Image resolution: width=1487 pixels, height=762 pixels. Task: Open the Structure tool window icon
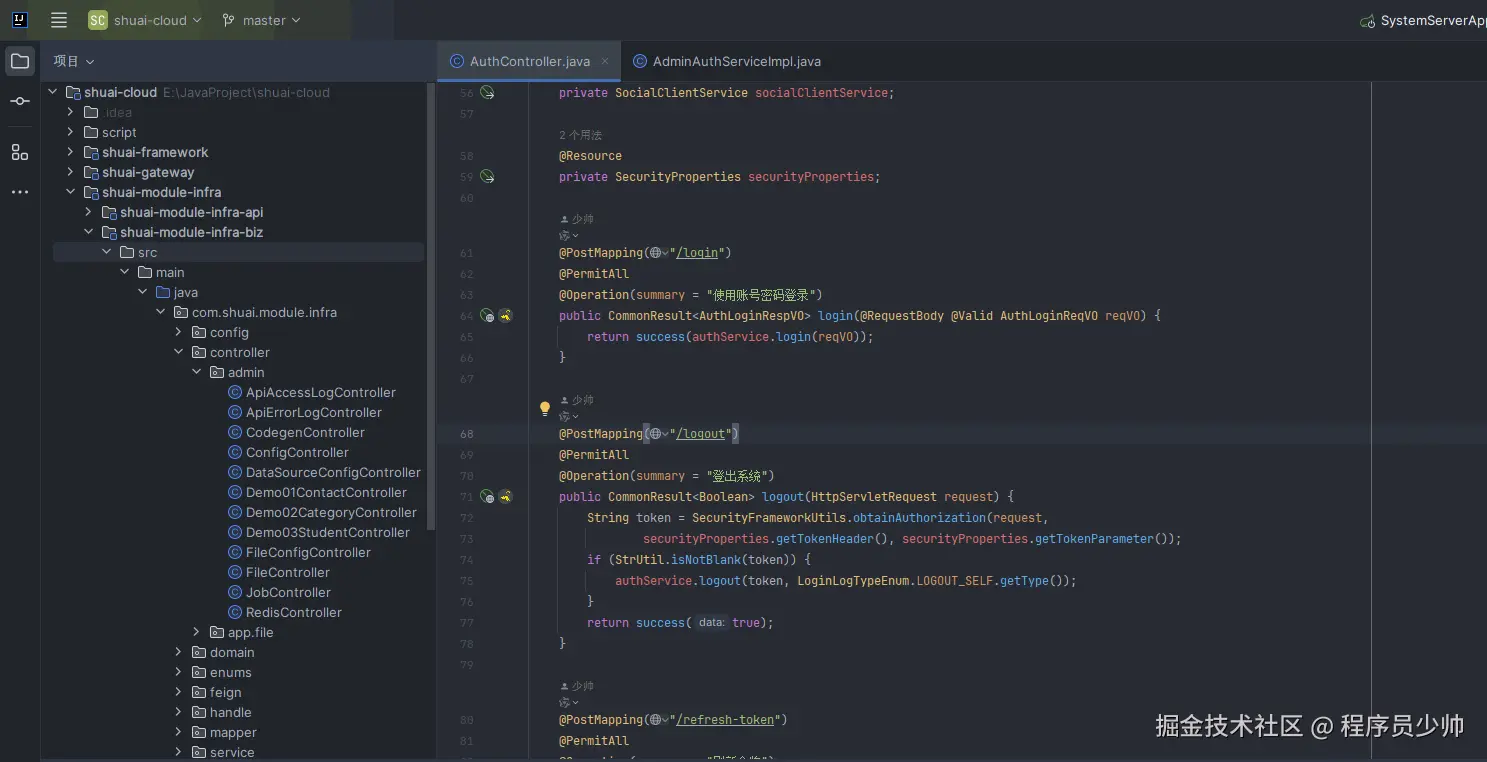tap(19, 152)
